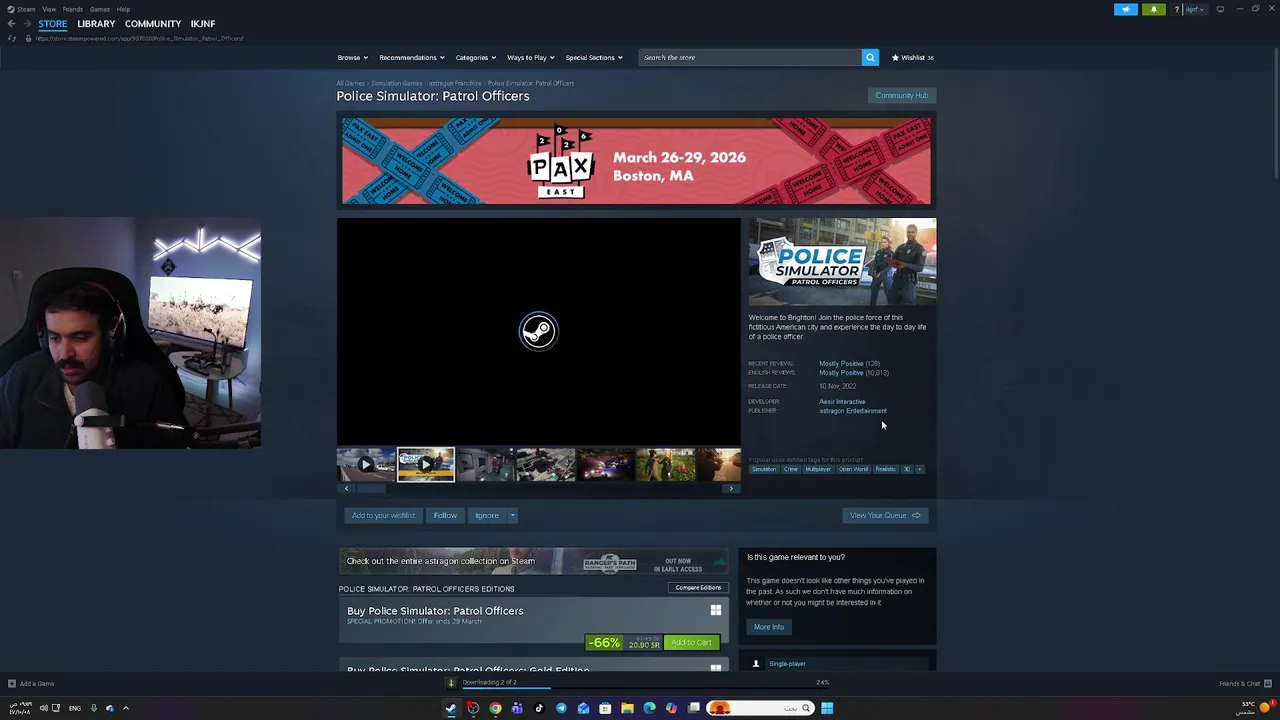Expand the Ways to Play dropdown
1280x720 pixels.
click(x=530, y=57)
